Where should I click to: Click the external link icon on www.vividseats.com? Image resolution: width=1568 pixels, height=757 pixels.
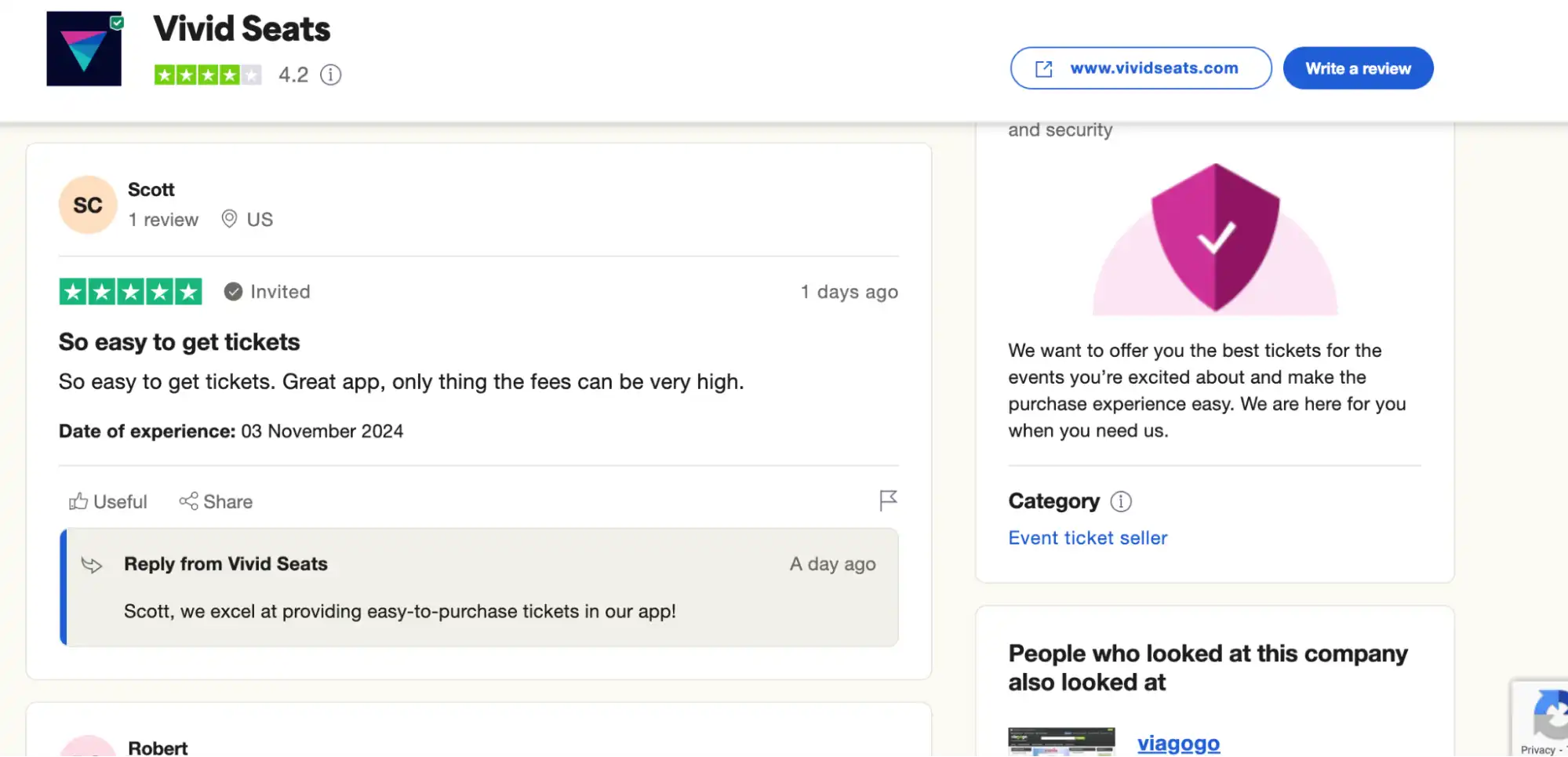point(1042,68)
